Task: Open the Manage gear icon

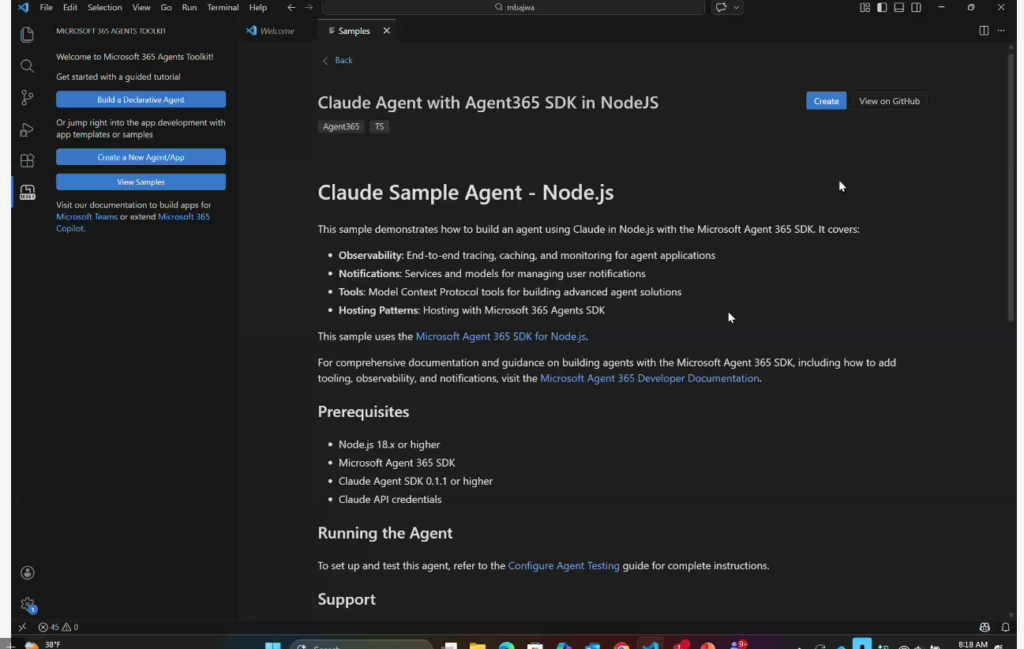Action: click(27, 604)
